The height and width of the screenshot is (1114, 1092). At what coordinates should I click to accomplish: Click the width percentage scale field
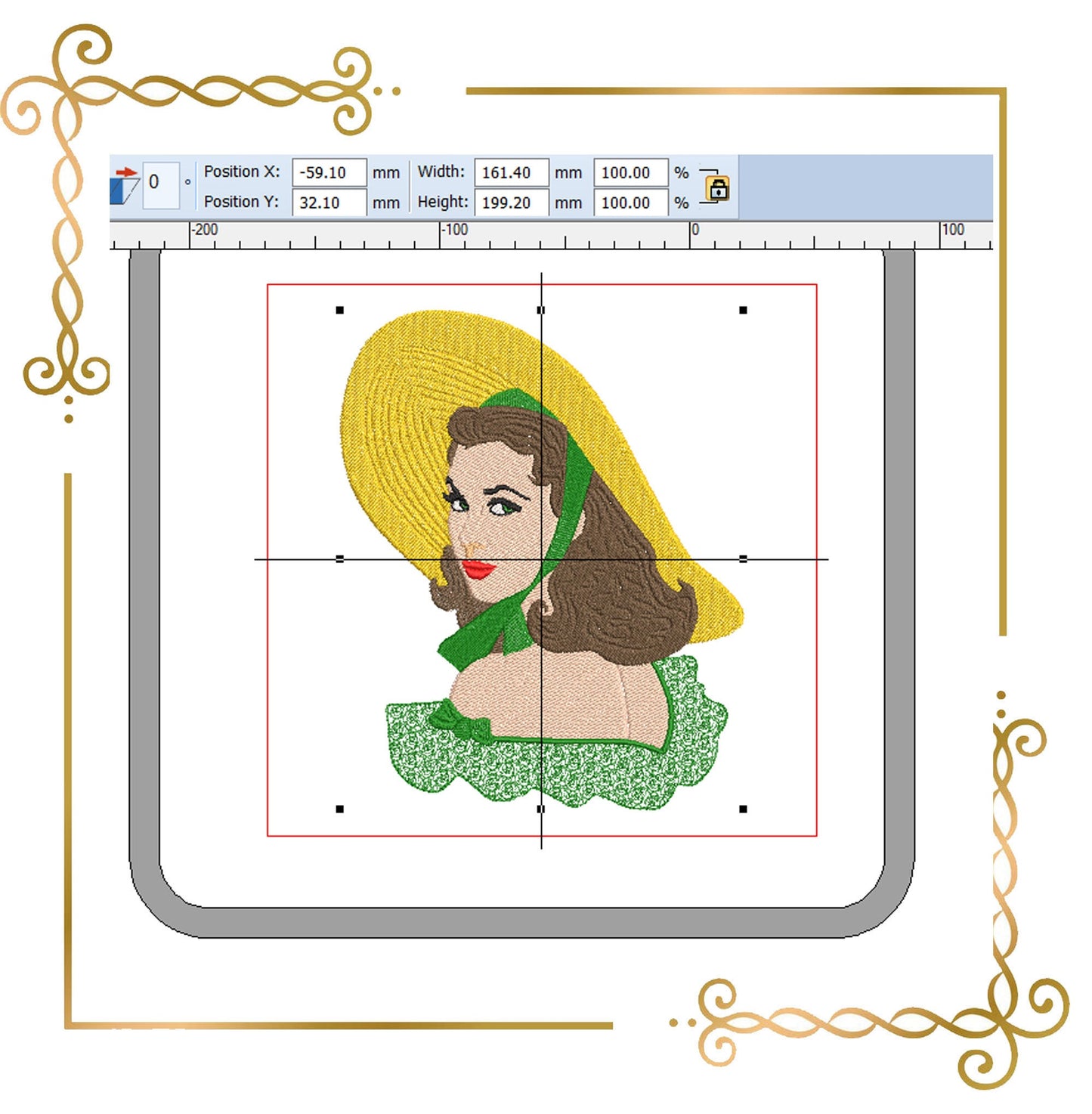630,172
